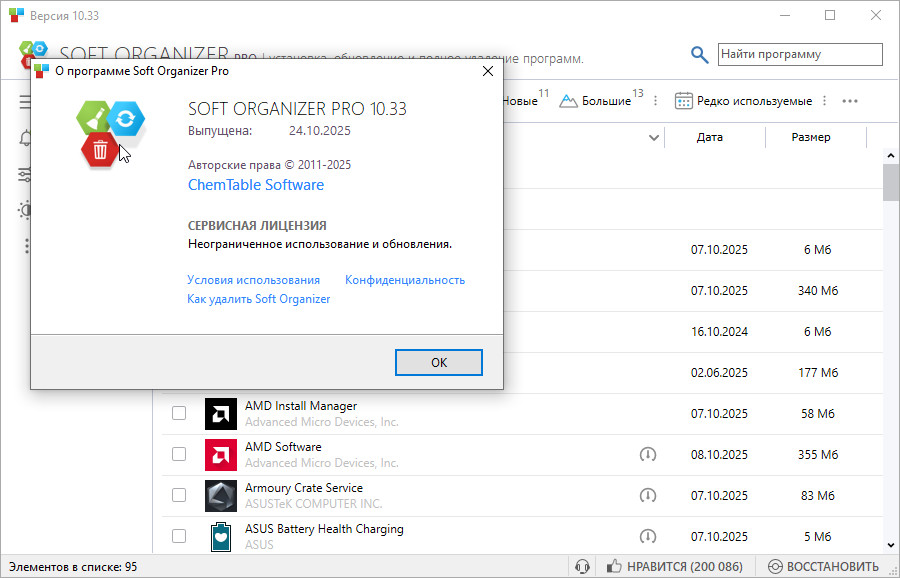
Task: Click the ASUS Battery Health Charging icon
Action: click(221, 537)
